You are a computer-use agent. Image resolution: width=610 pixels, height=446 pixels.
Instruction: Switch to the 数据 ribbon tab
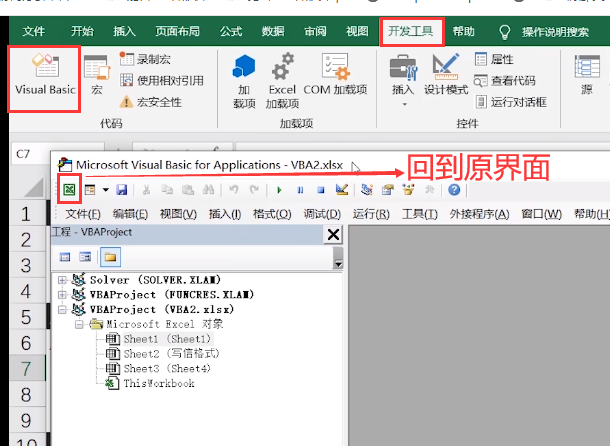click(x=273, y=31)
